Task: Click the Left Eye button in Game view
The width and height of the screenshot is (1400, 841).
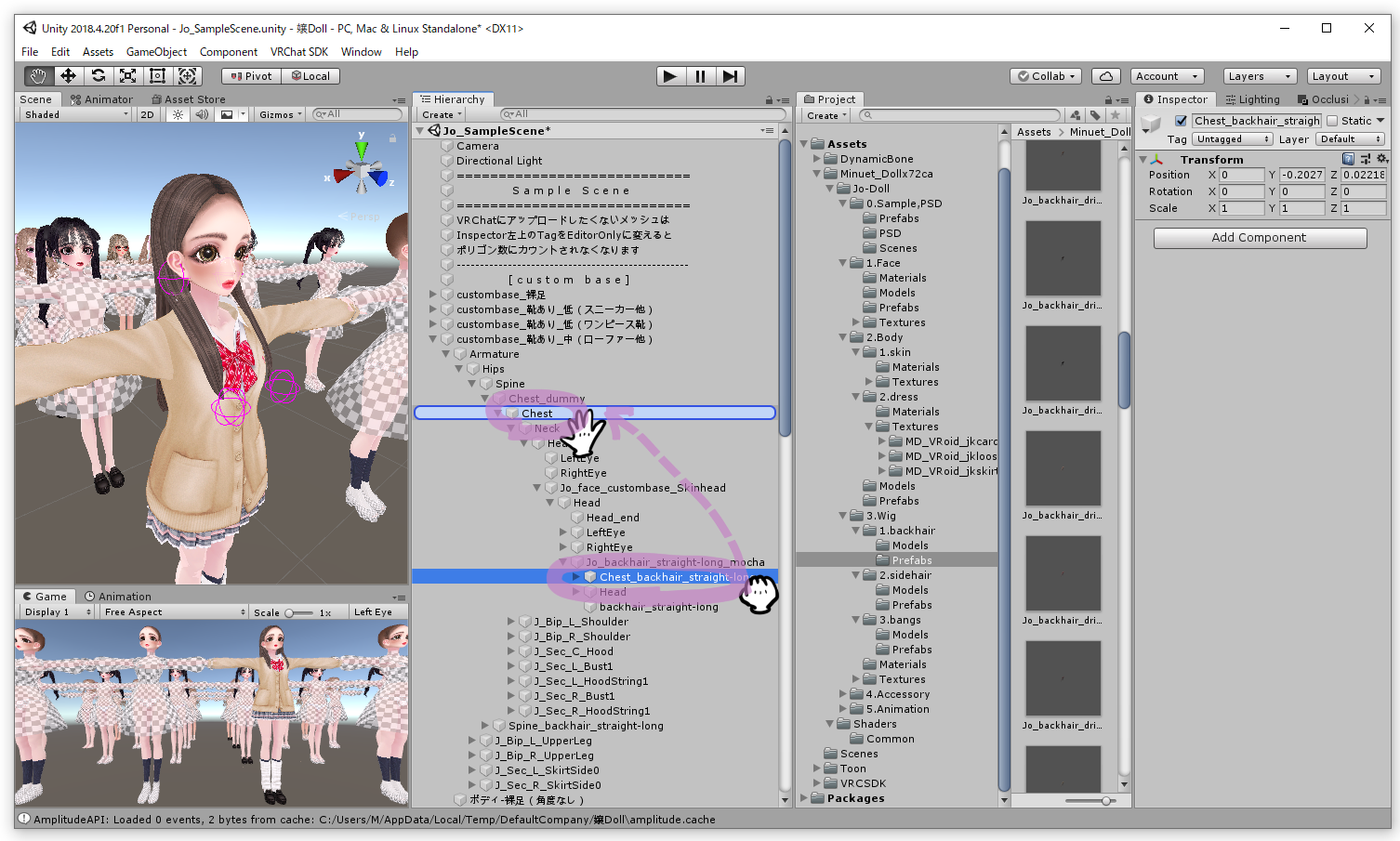Action: click(373, 611)
